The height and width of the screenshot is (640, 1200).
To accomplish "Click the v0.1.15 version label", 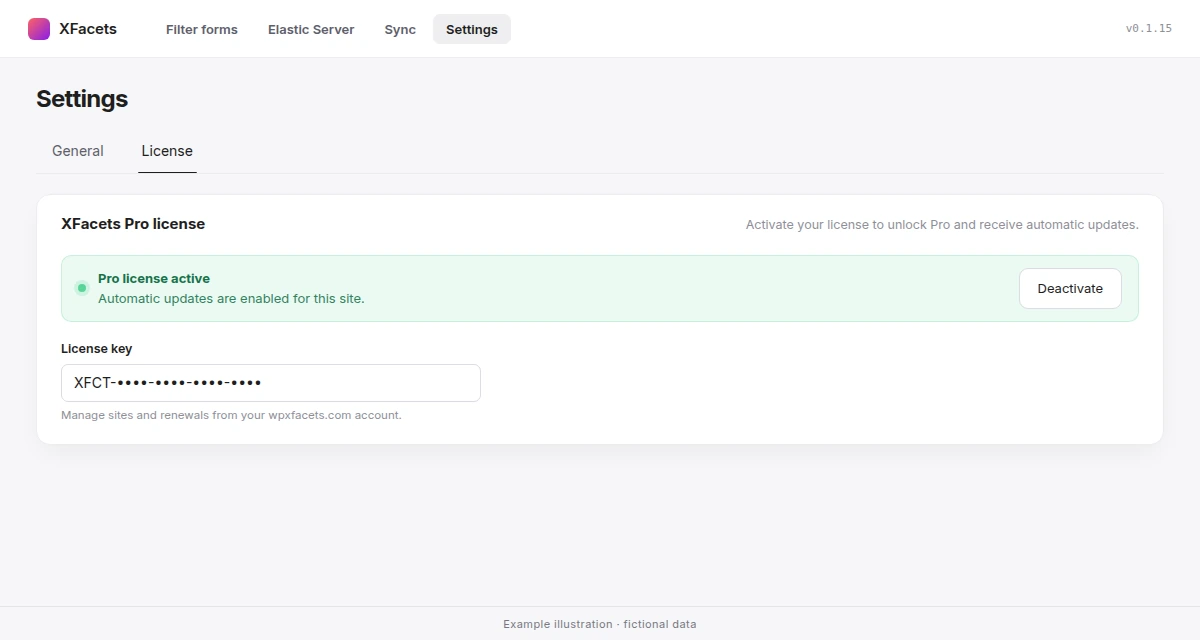I will (1149, 29).
